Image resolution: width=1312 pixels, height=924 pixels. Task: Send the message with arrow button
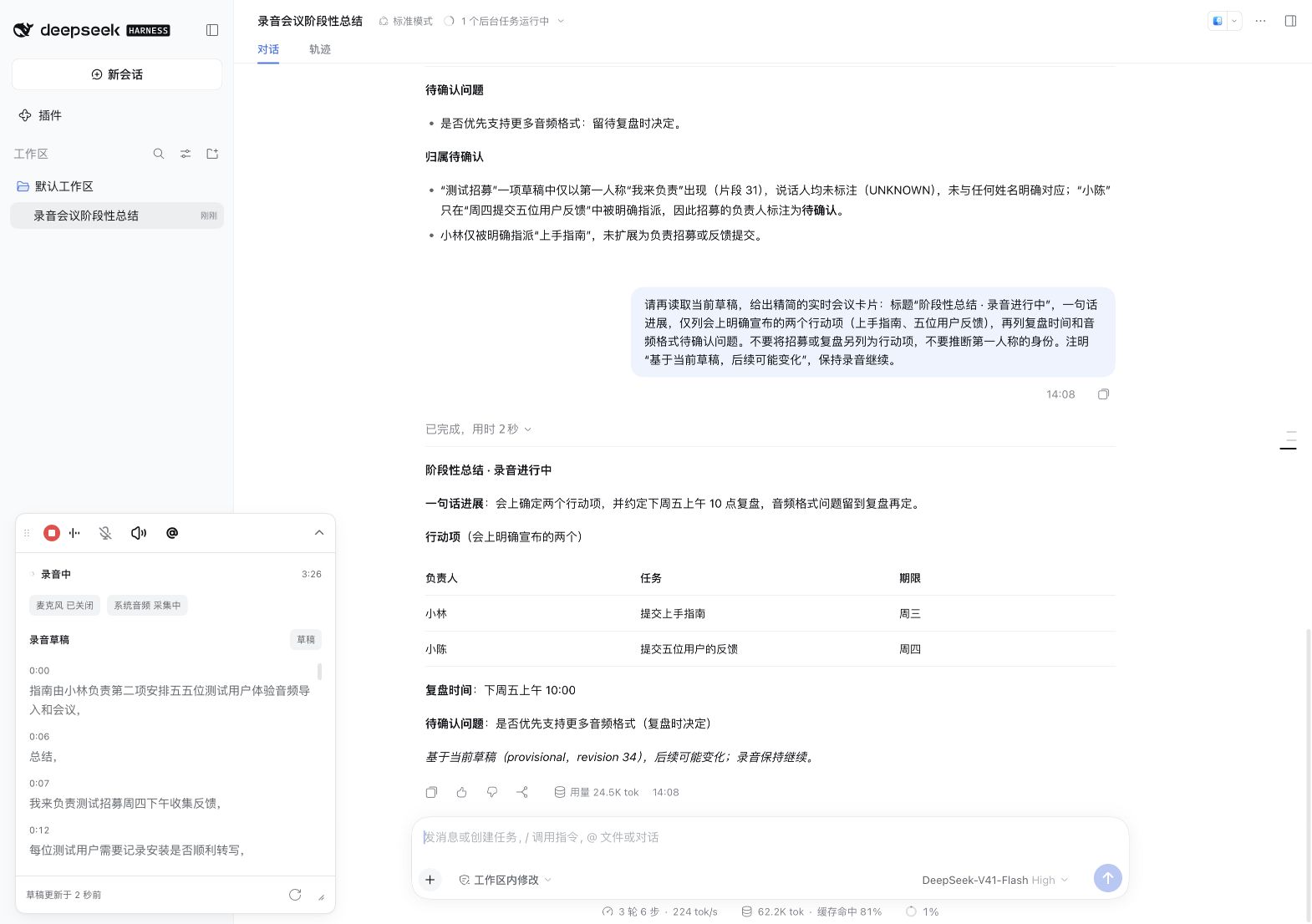1107,878
